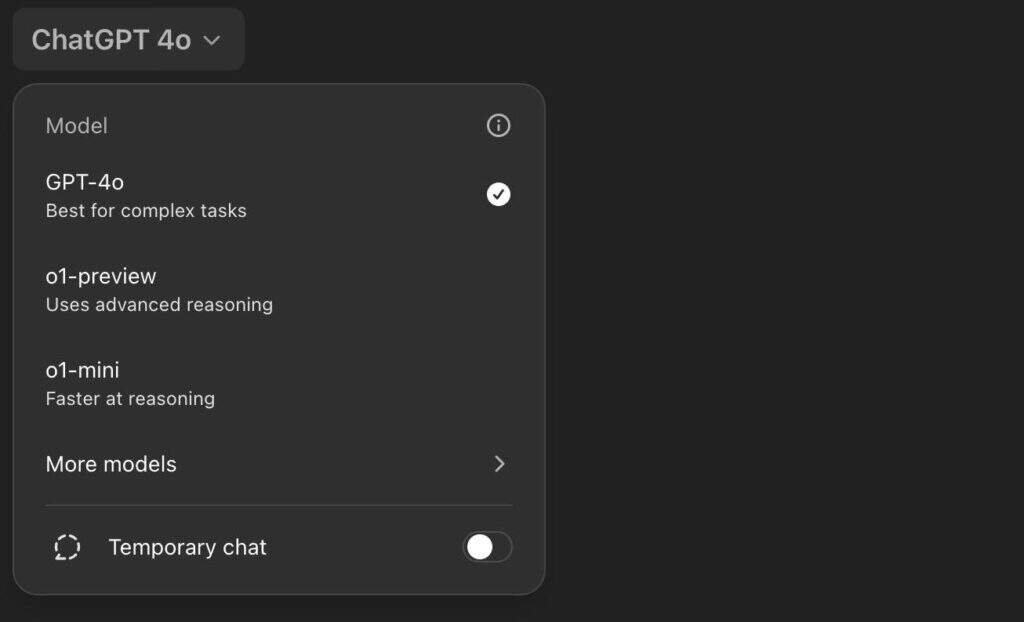Click the chevron next to ChatGPT 4o
Viewport: 1024px width, 622px height.
pyautogui.click(x=211, y=40)
